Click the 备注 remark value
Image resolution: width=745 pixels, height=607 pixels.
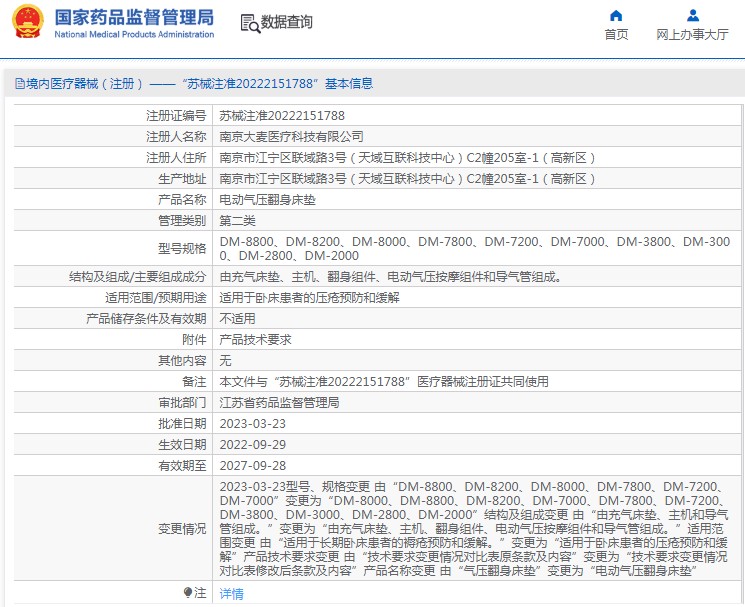pyautogui.click(x=384, y=382)
